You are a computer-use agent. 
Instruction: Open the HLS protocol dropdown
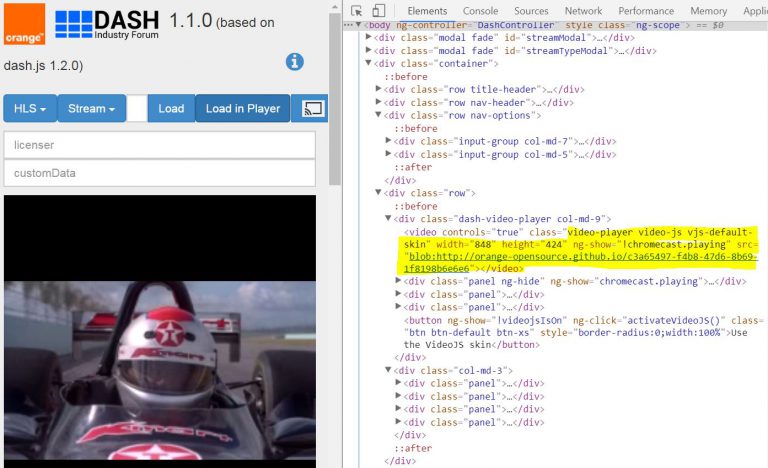point(30,109)
